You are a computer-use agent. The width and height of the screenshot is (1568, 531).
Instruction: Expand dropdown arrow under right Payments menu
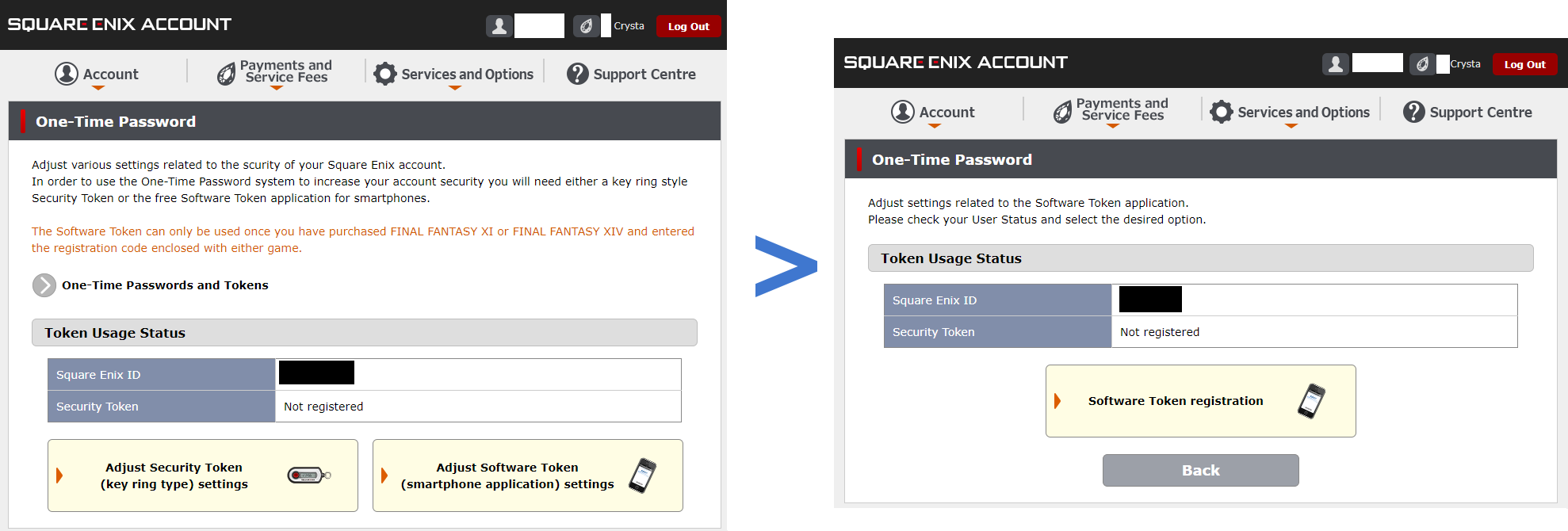pyautogui.click(x=1113, y=126)
